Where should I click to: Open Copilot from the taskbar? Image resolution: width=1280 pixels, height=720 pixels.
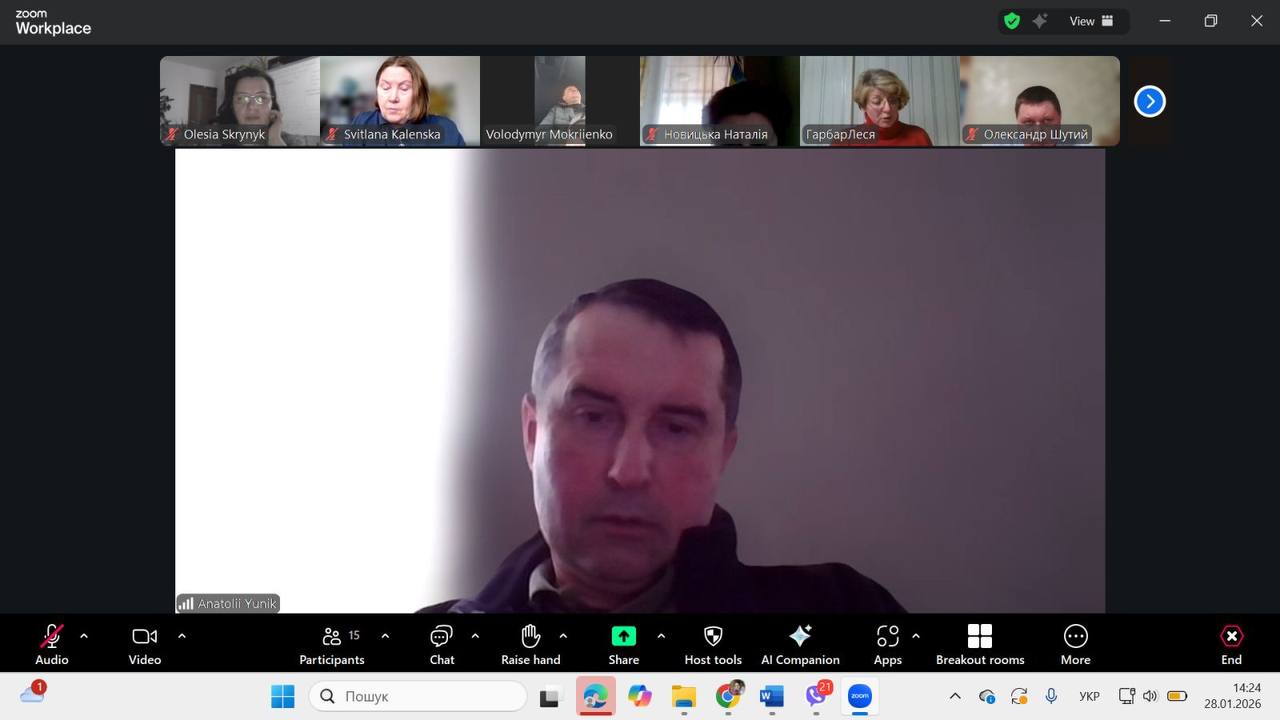(x=640, y=696)
